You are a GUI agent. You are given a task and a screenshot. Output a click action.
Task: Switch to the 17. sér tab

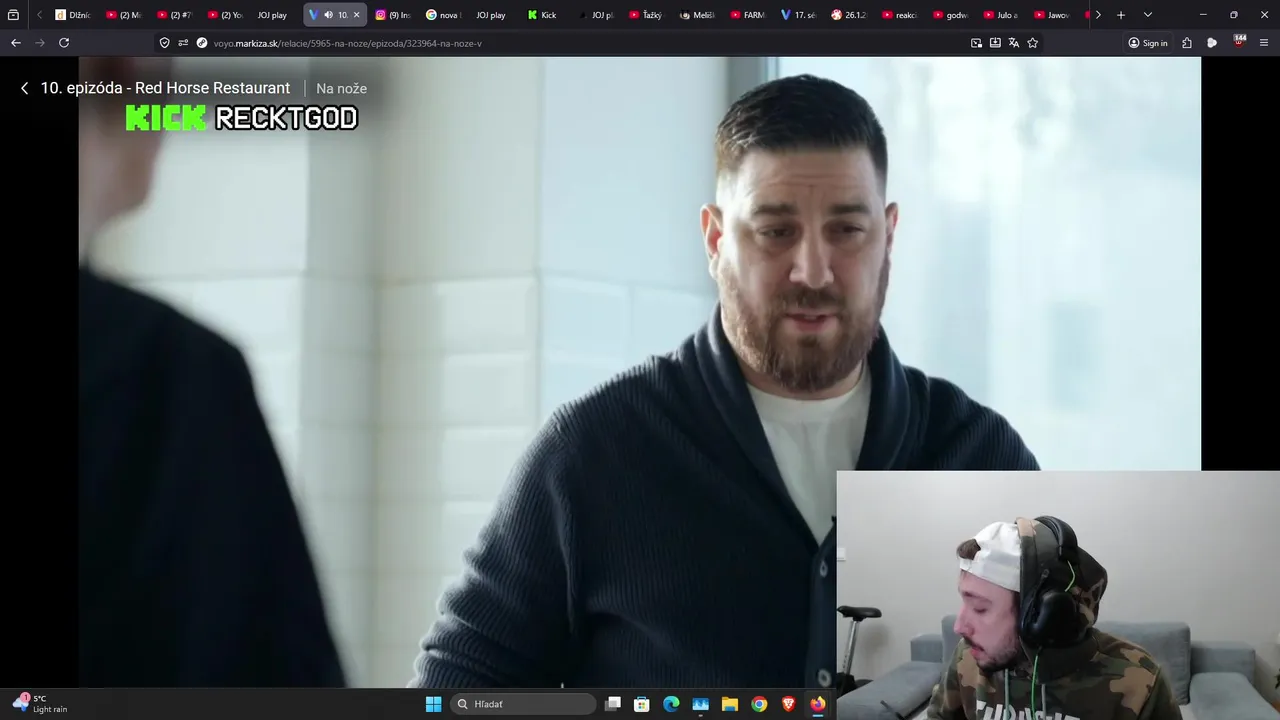pyautogui.click(x=799, y=15)
